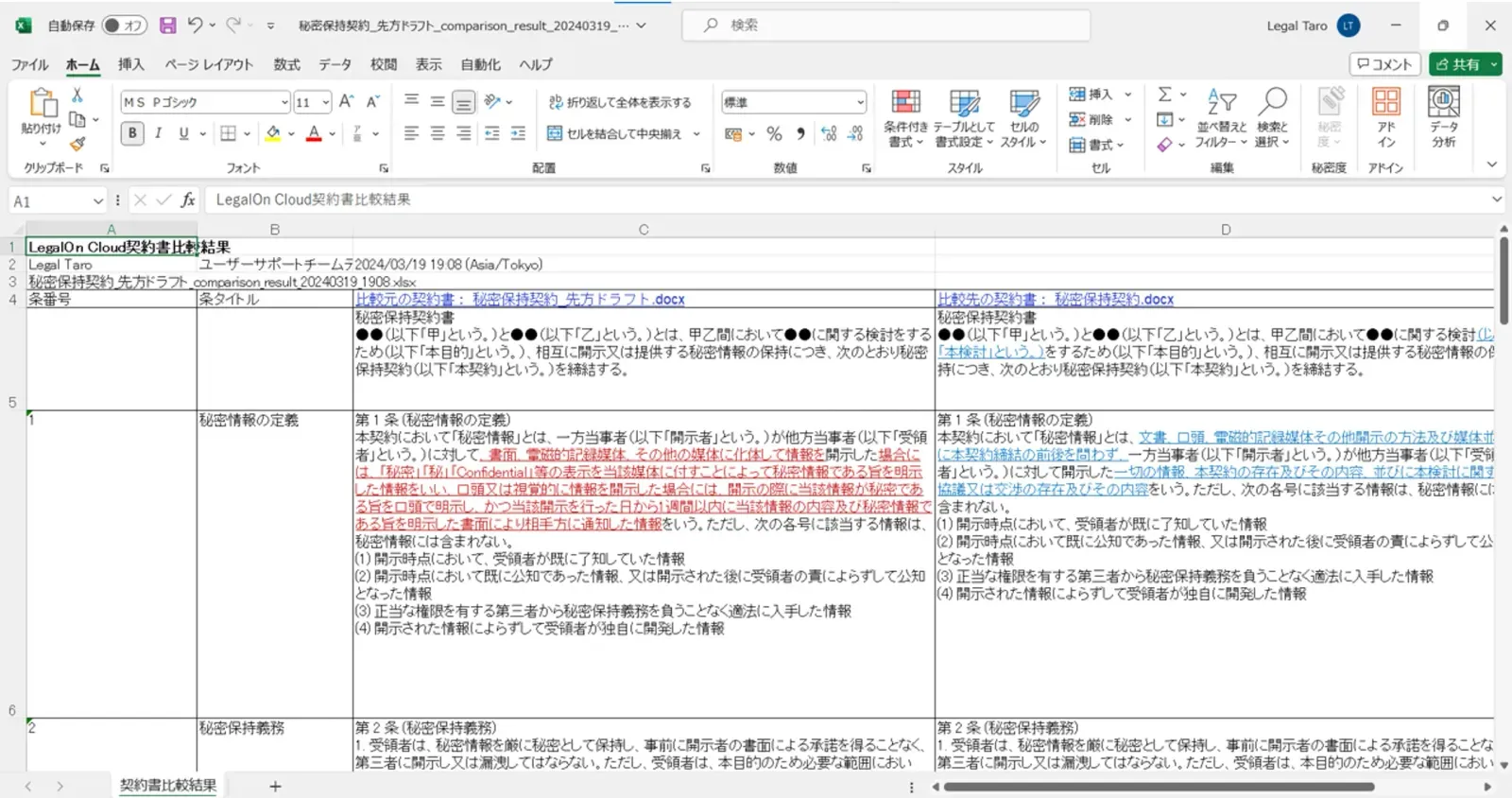
Task: Open Legal Taro account avatar
Action: pos(1349,26)
